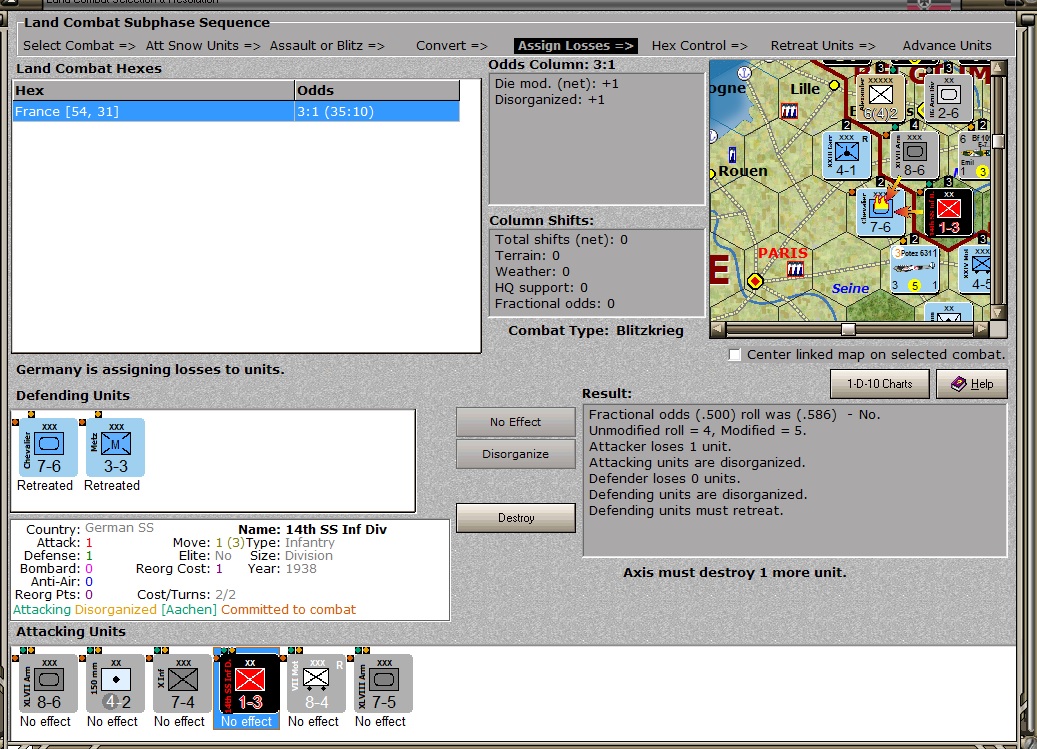Click the XLVII Arm 8-6 counter on map
1037x749 pixels.
[x=914, y=155]
